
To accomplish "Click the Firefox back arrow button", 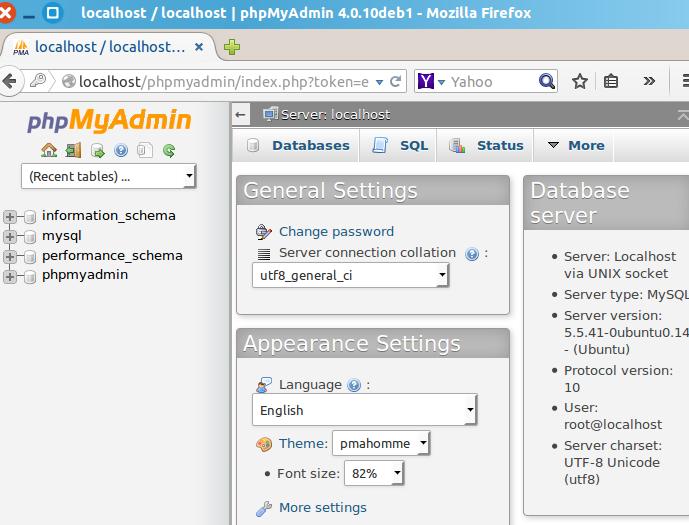I will click(x=10, y=81).
